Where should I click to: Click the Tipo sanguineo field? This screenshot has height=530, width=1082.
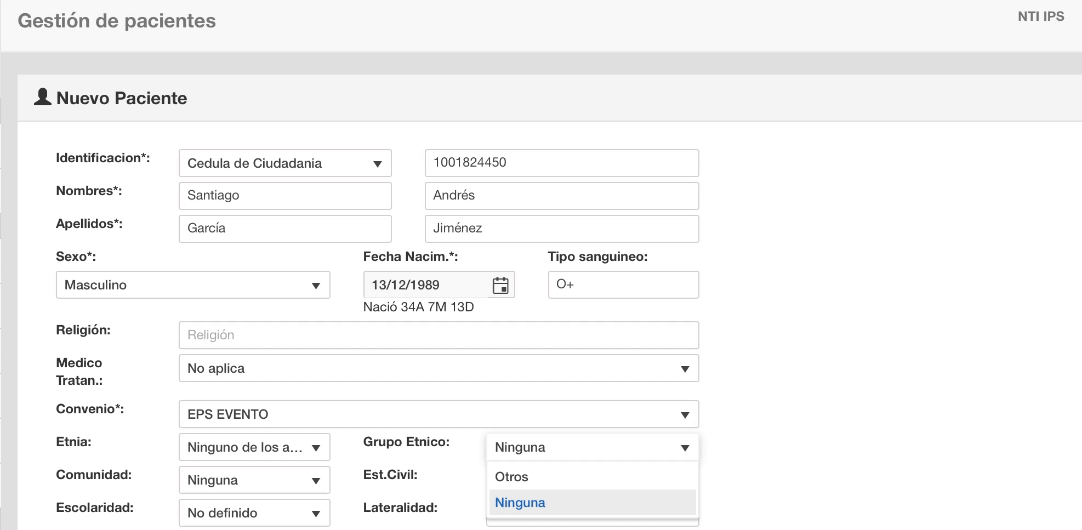point(622,285)
